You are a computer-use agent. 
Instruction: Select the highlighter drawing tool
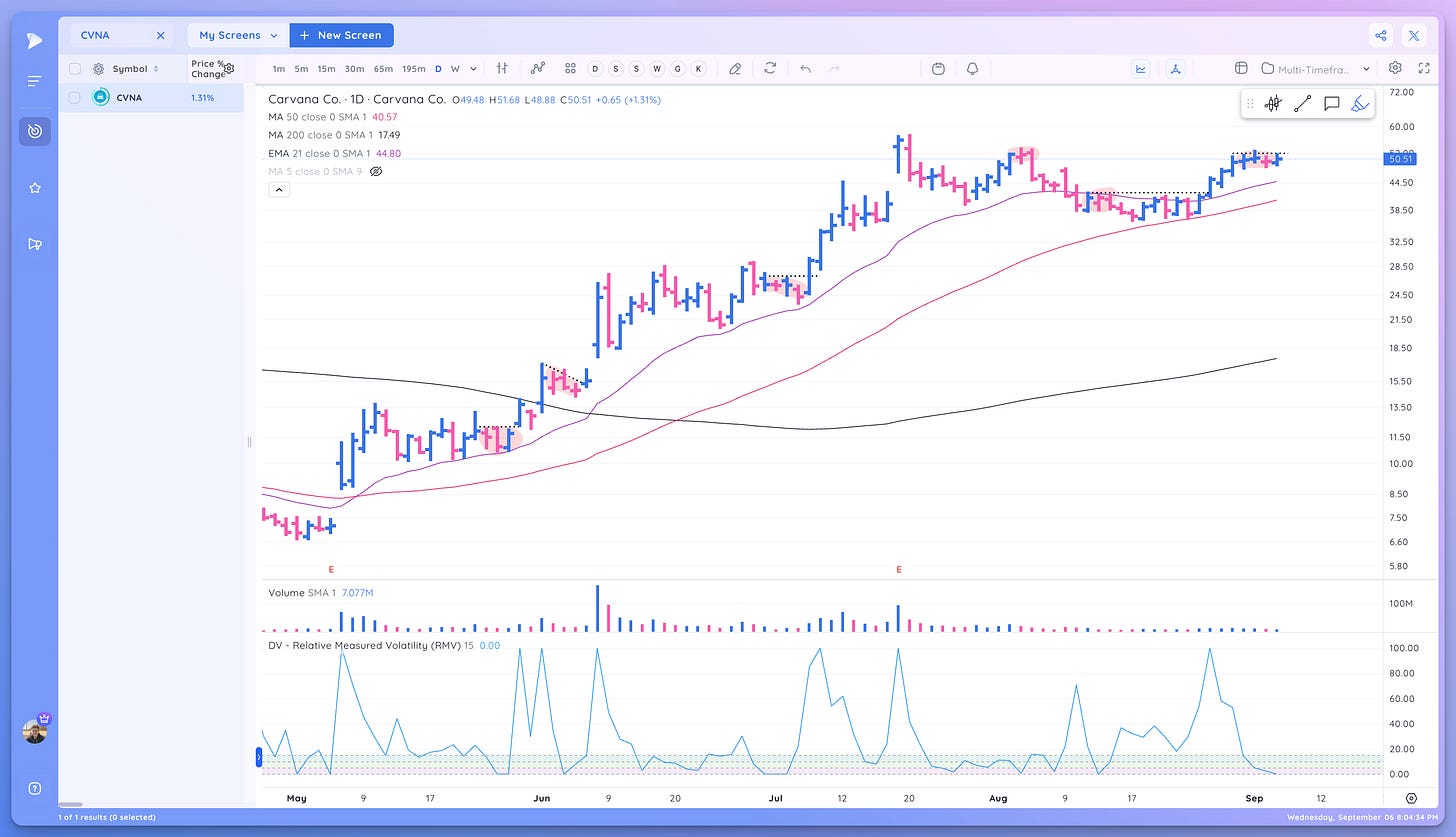point(1359,103)
